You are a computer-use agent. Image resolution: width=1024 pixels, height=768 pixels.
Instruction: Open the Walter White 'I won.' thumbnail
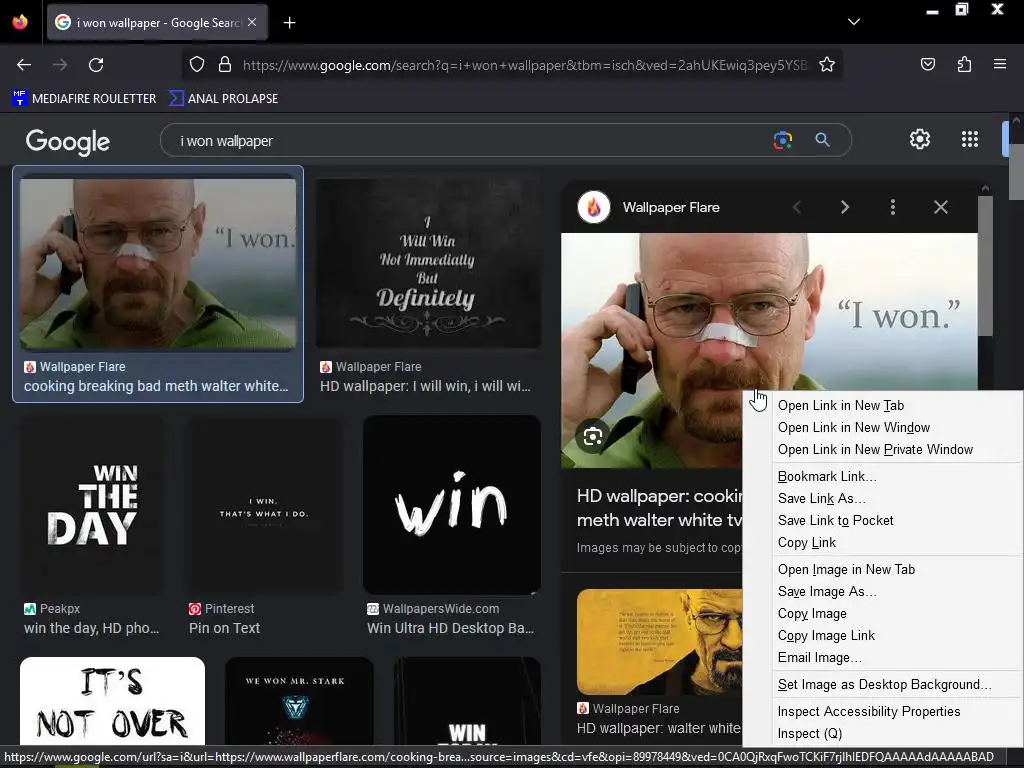coord(158,264)
